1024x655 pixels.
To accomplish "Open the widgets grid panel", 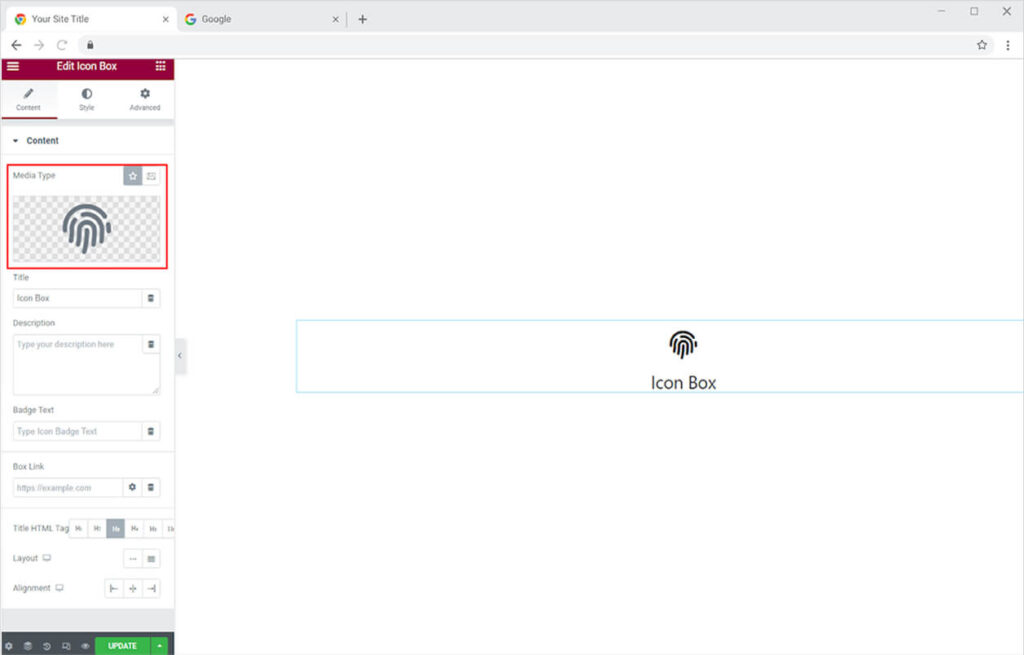I will (160, 66).
